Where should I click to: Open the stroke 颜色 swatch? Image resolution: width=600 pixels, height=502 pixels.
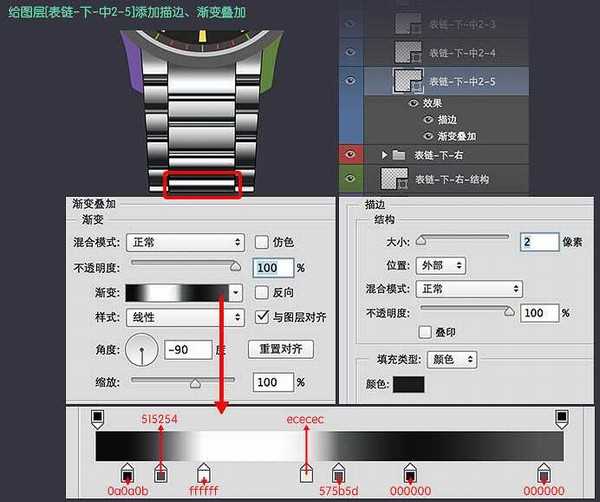coord(409,385)
